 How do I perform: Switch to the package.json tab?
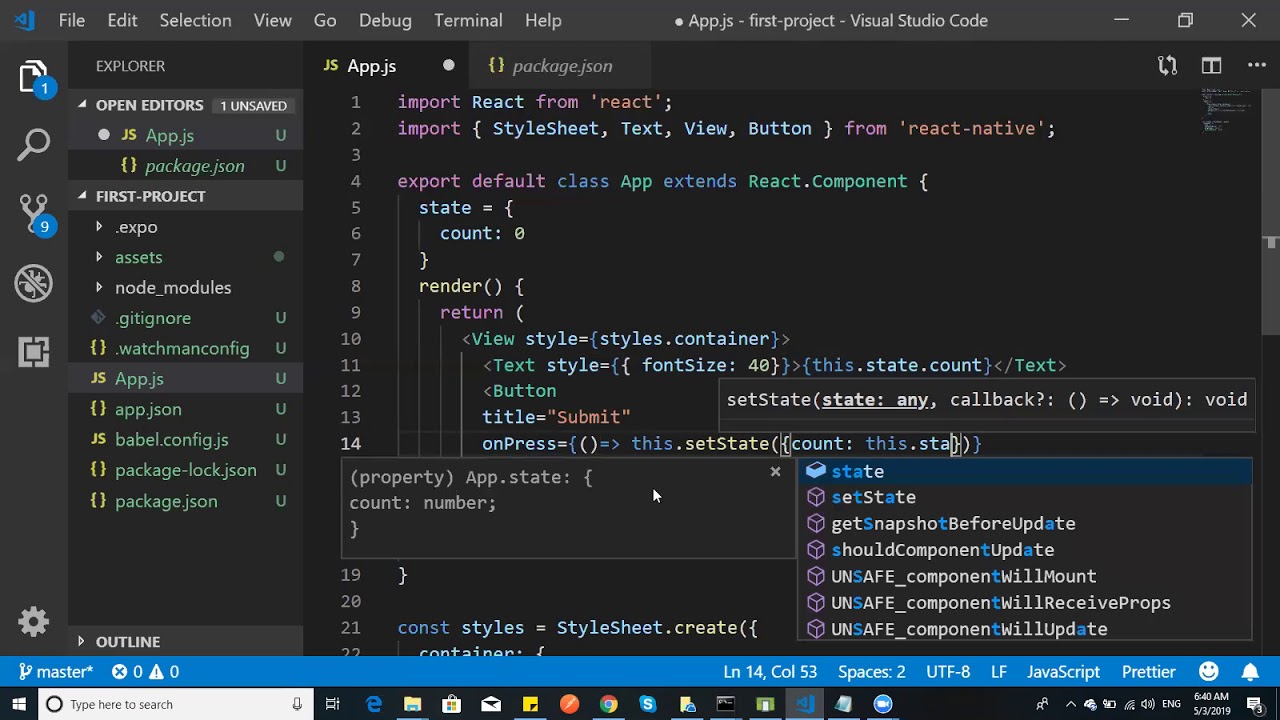pyautogui.click(x=561, y=66)
